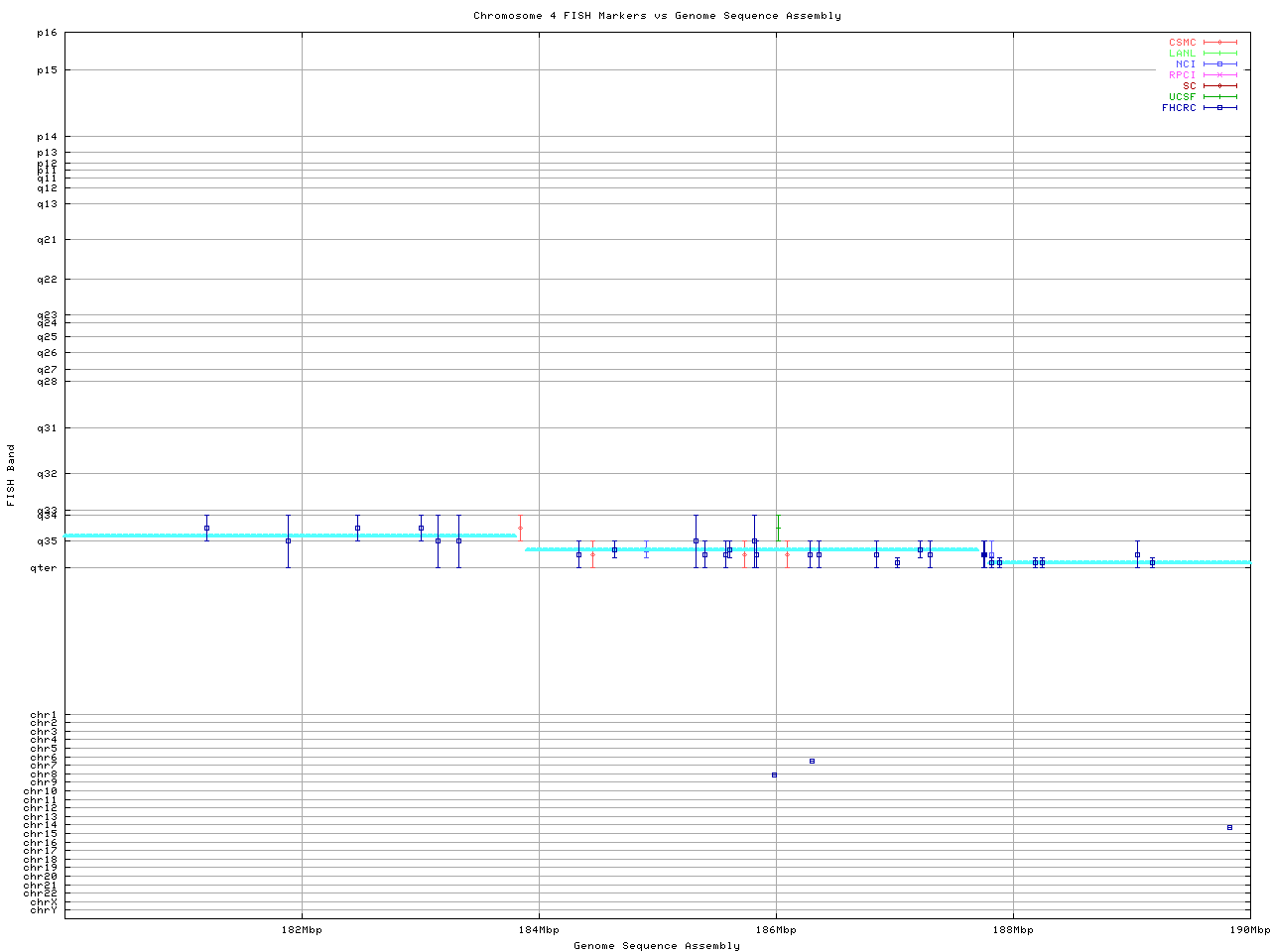
Task: Click the RPCI legend label
Action: (1182, 74)
